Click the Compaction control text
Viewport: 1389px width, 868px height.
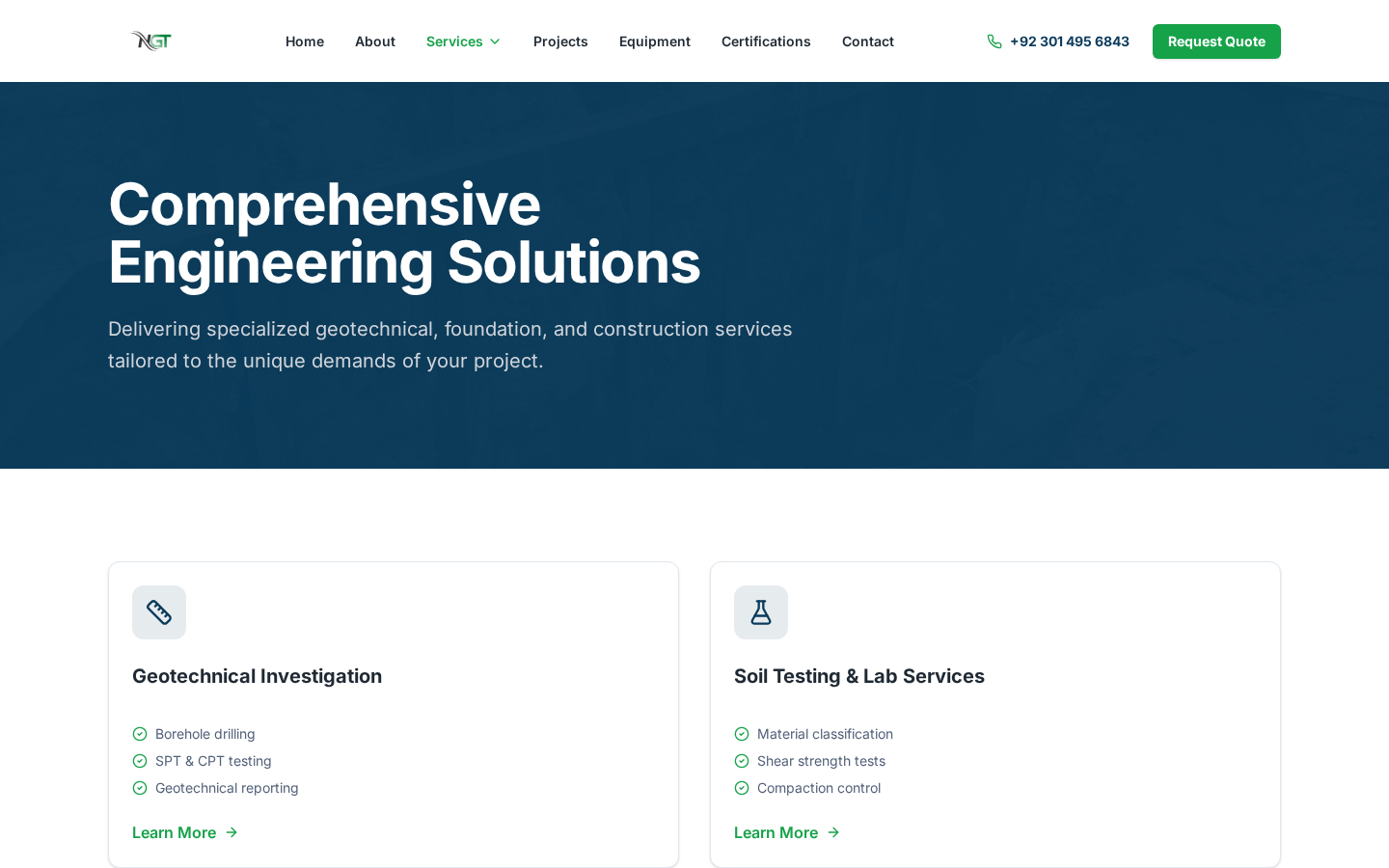tap(819, 788)
